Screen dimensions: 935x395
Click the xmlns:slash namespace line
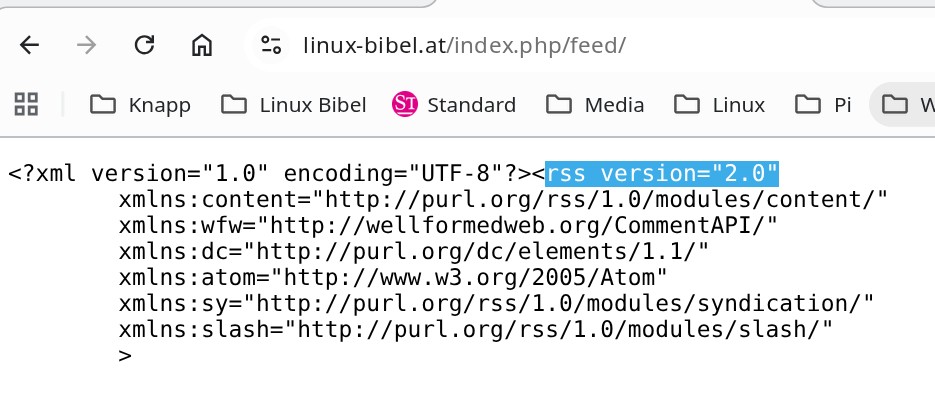(x=475, y=329)
